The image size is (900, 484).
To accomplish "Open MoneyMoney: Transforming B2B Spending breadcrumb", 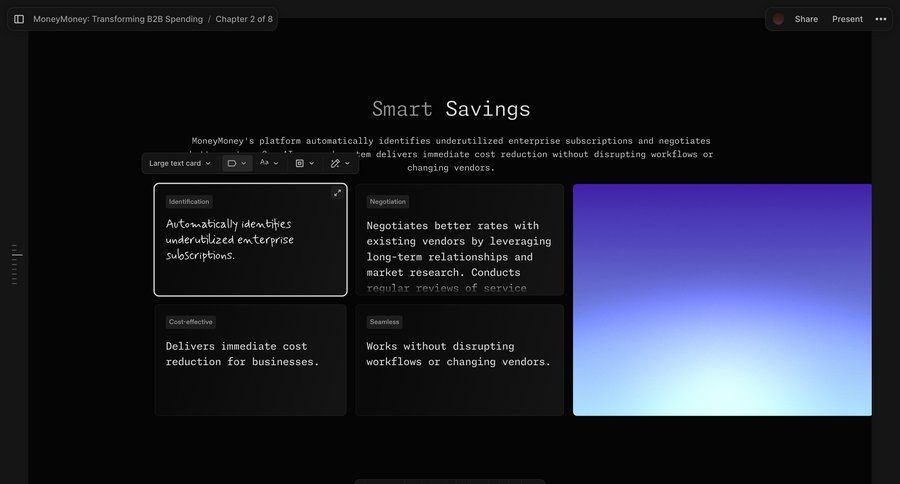I will [118, 19].
